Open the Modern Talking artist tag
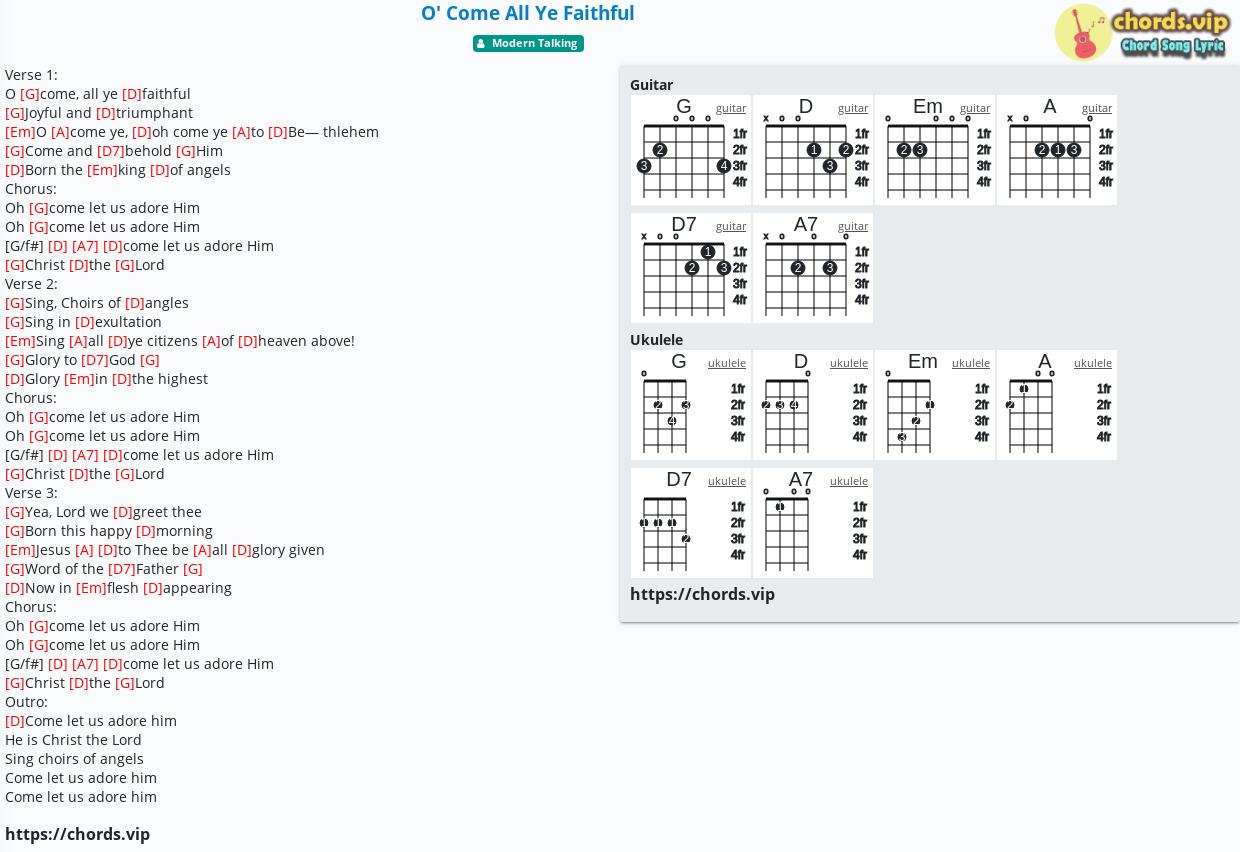The image size is (1240, 852). coord(528,43)
